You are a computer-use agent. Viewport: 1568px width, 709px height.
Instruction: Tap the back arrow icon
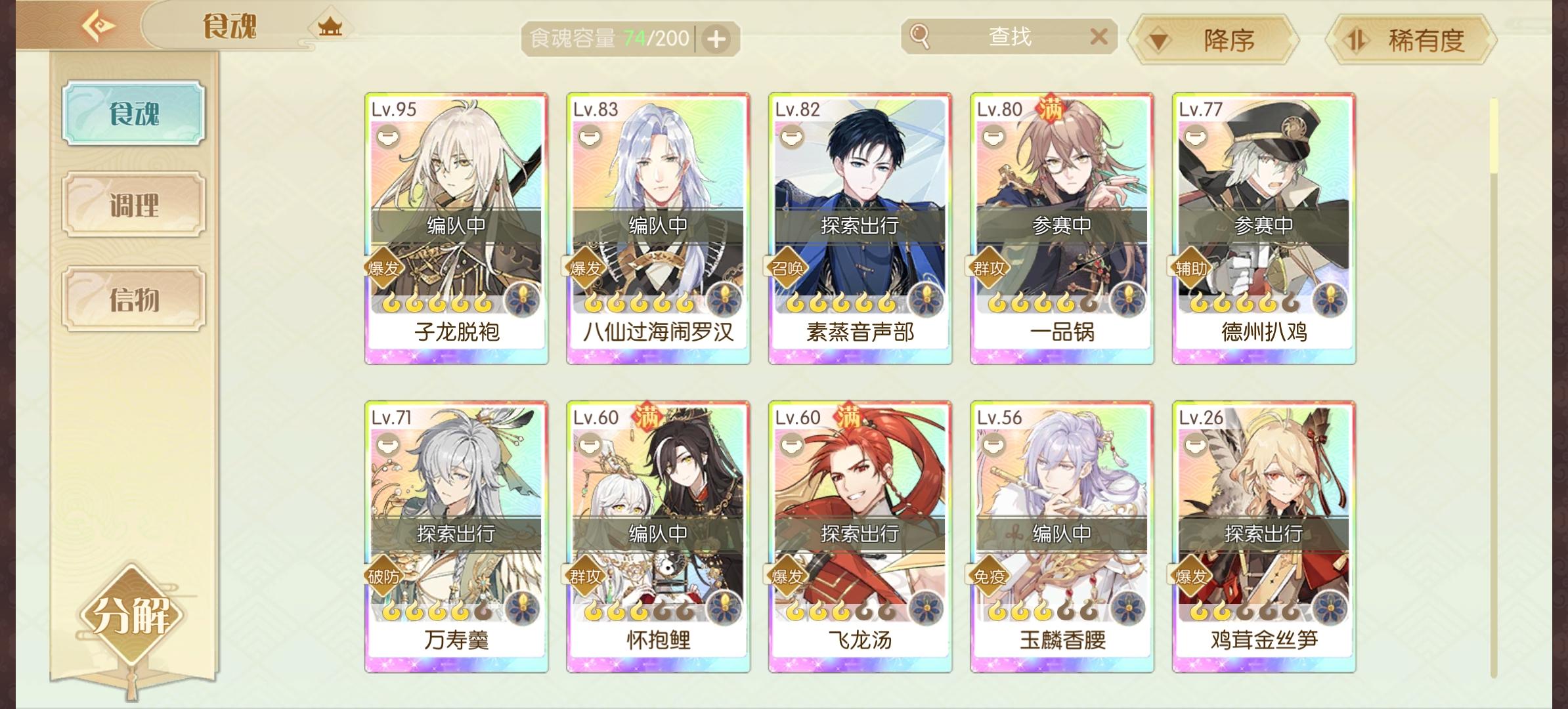point(98,26)
